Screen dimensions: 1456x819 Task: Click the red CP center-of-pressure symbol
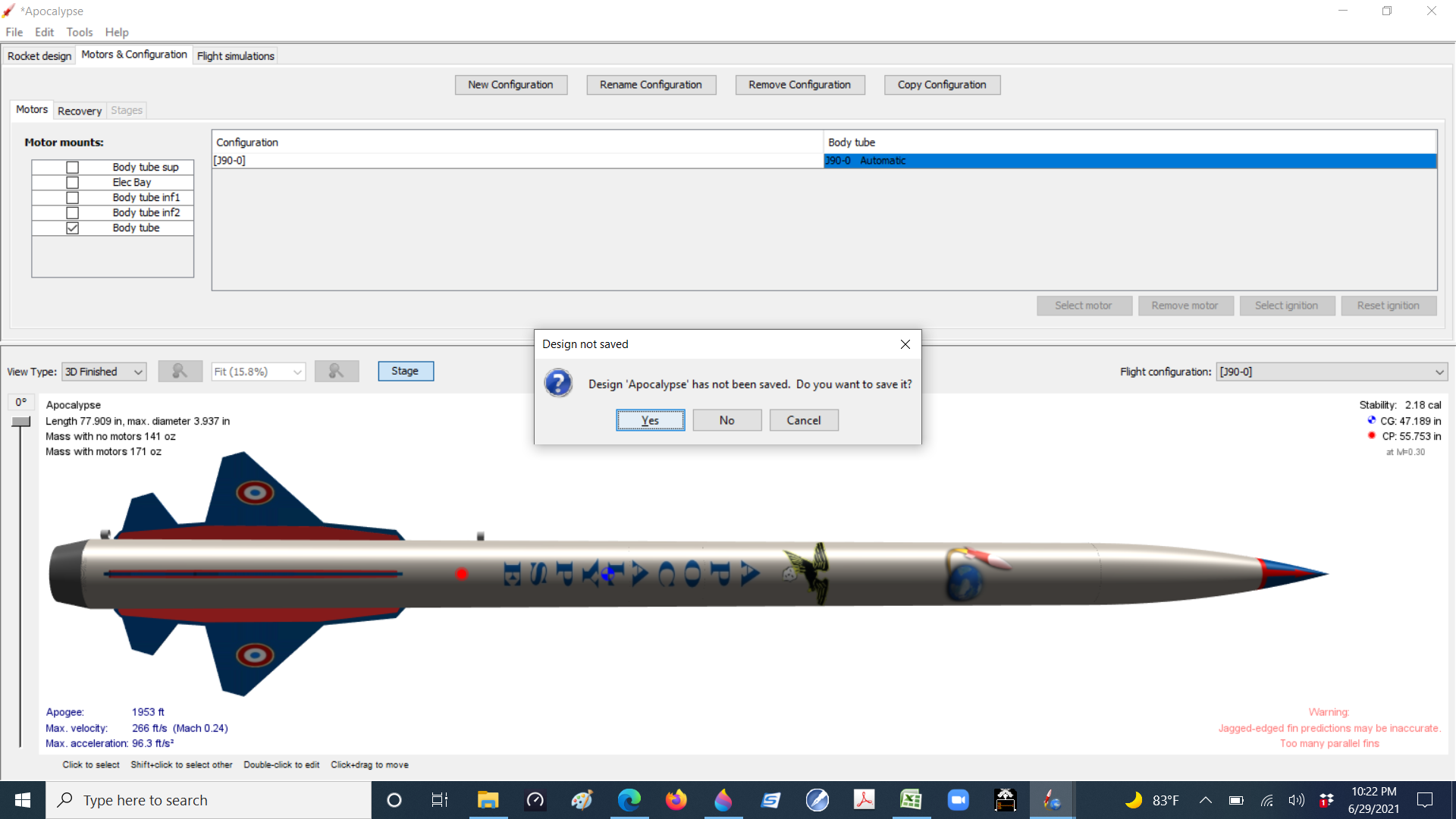coord(1370,435)
